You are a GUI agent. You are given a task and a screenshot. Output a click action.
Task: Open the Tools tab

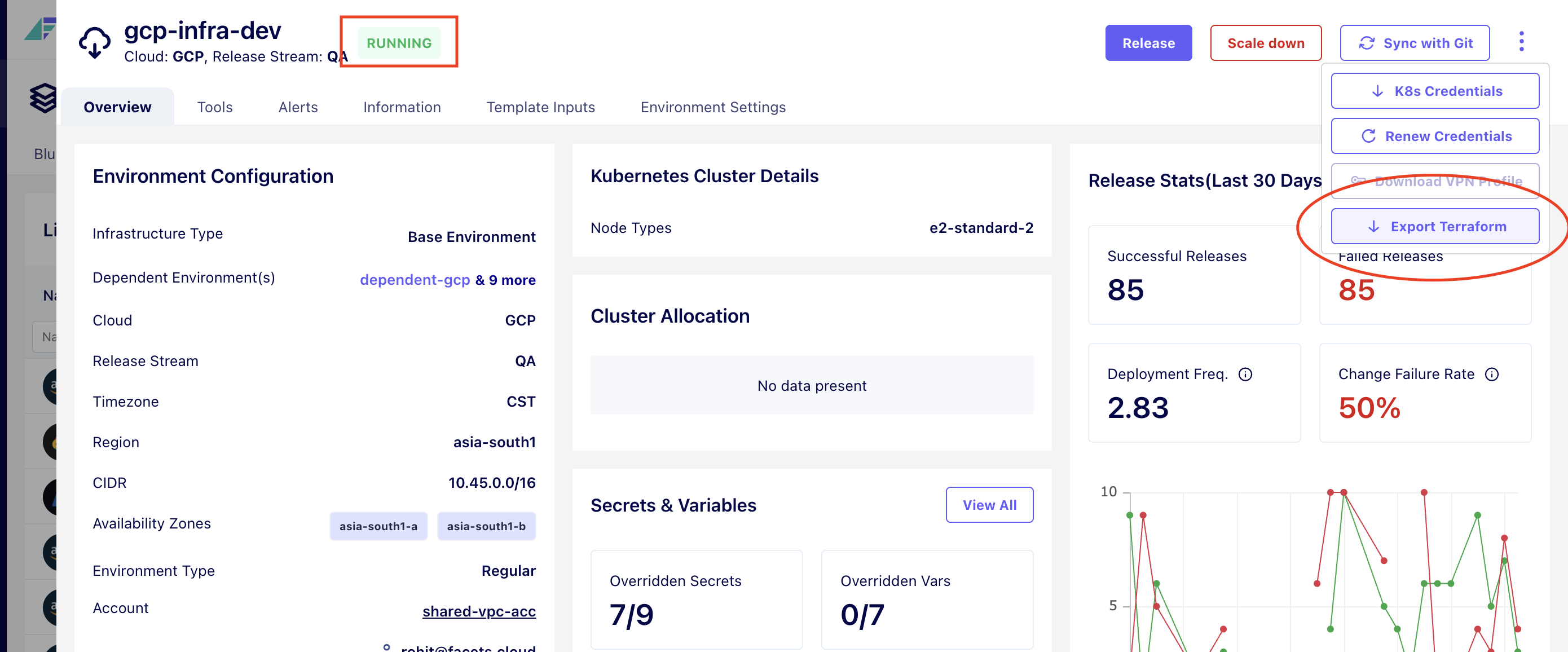(x=214, y=107)
